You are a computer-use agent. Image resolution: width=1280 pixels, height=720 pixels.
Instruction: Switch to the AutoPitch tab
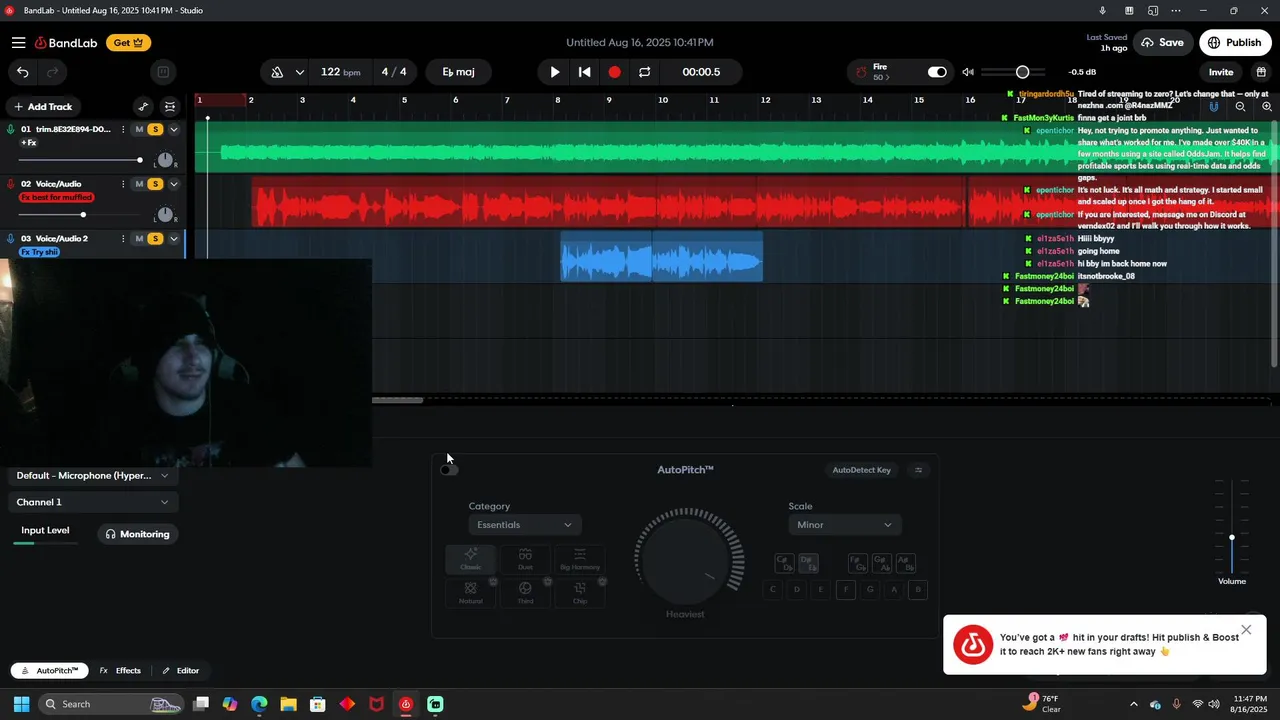(50, 671)
